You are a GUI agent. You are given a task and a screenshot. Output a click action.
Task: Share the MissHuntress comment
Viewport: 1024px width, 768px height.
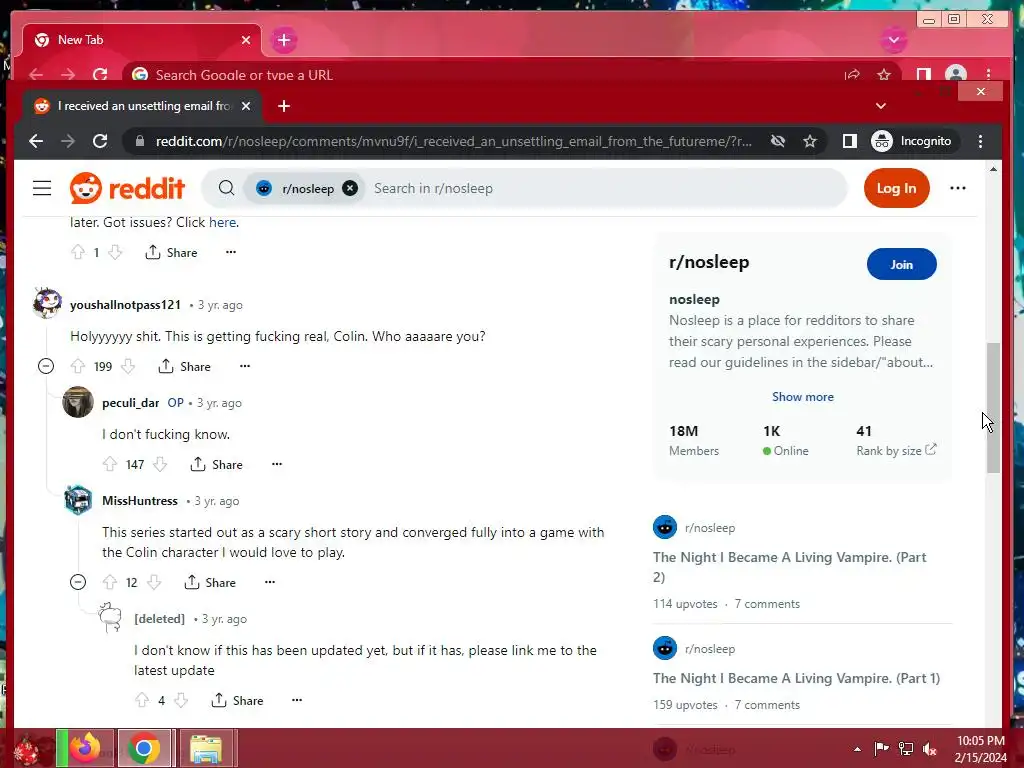point(210,582)
